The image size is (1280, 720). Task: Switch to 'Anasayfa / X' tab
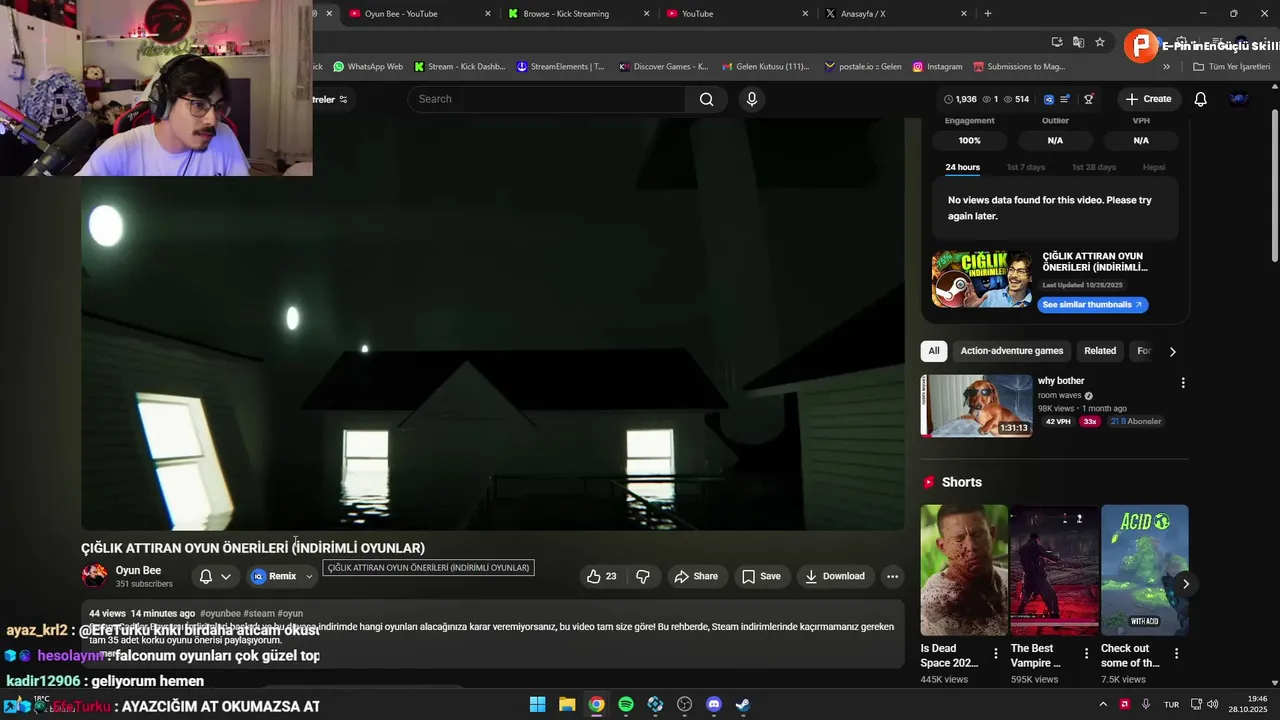[896, 14]
